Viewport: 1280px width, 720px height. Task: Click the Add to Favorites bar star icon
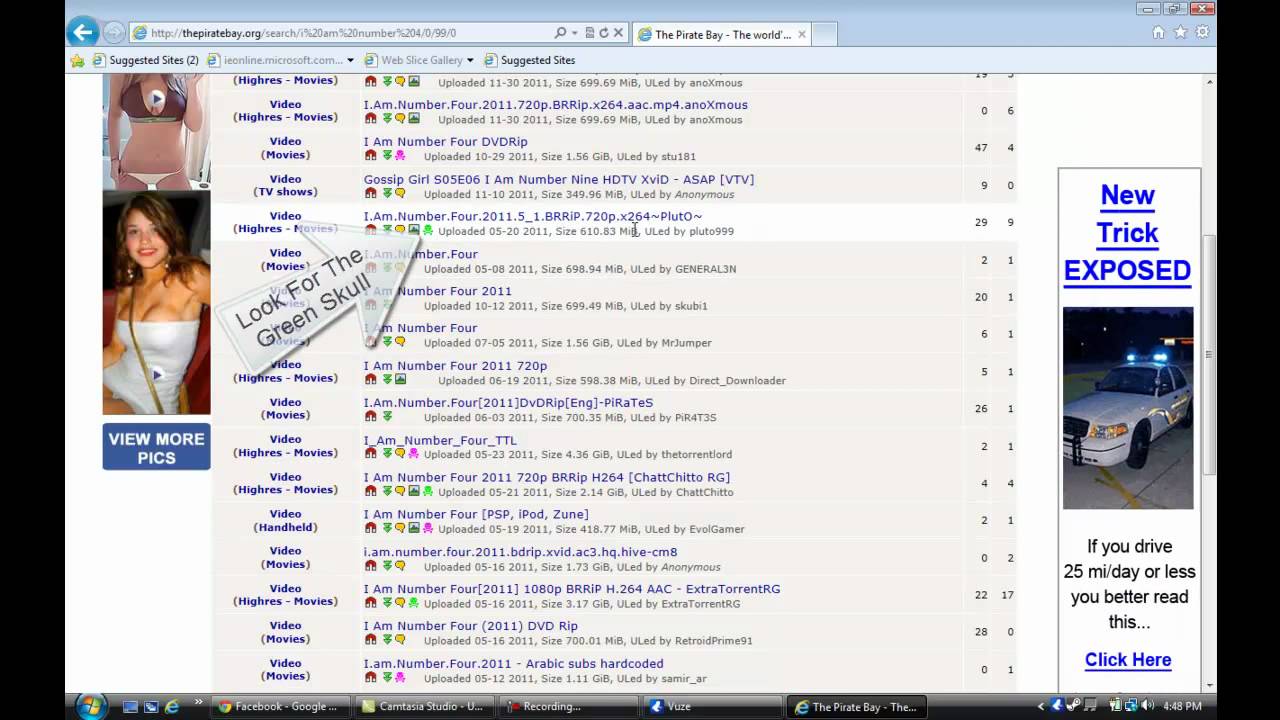click(77, 60)
